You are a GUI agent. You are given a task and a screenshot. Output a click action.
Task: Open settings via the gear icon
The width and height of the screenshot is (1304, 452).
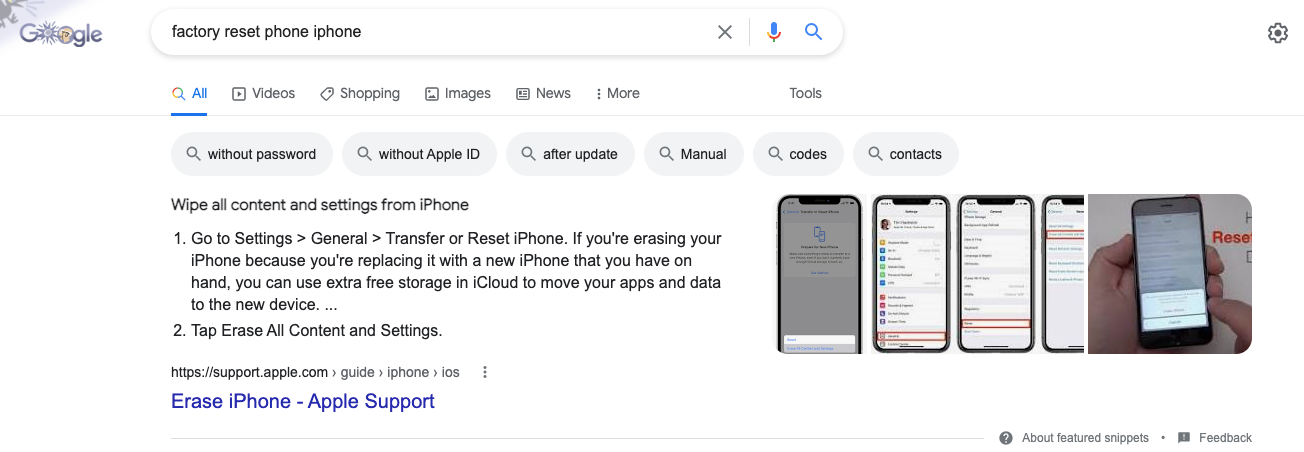pos(1277,33)
